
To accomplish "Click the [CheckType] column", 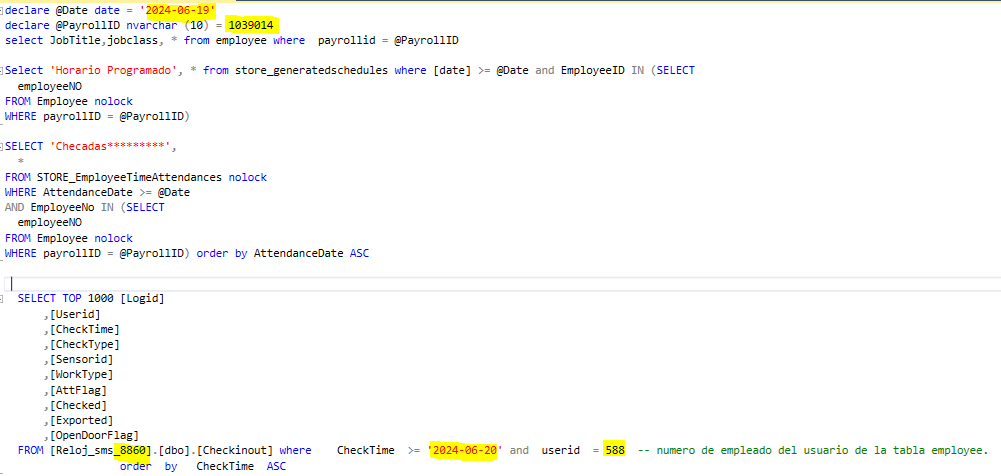I will 84,345.
